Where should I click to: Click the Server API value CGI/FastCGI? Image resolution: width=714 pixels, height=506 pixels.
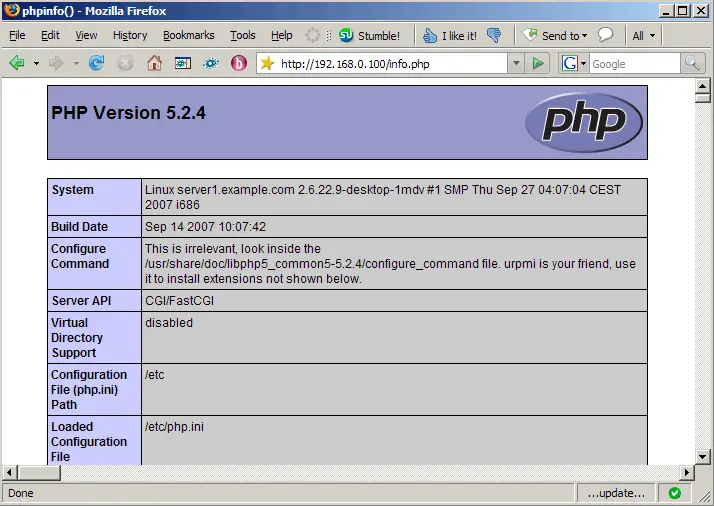pyautogui.click(x=179, y=301)
